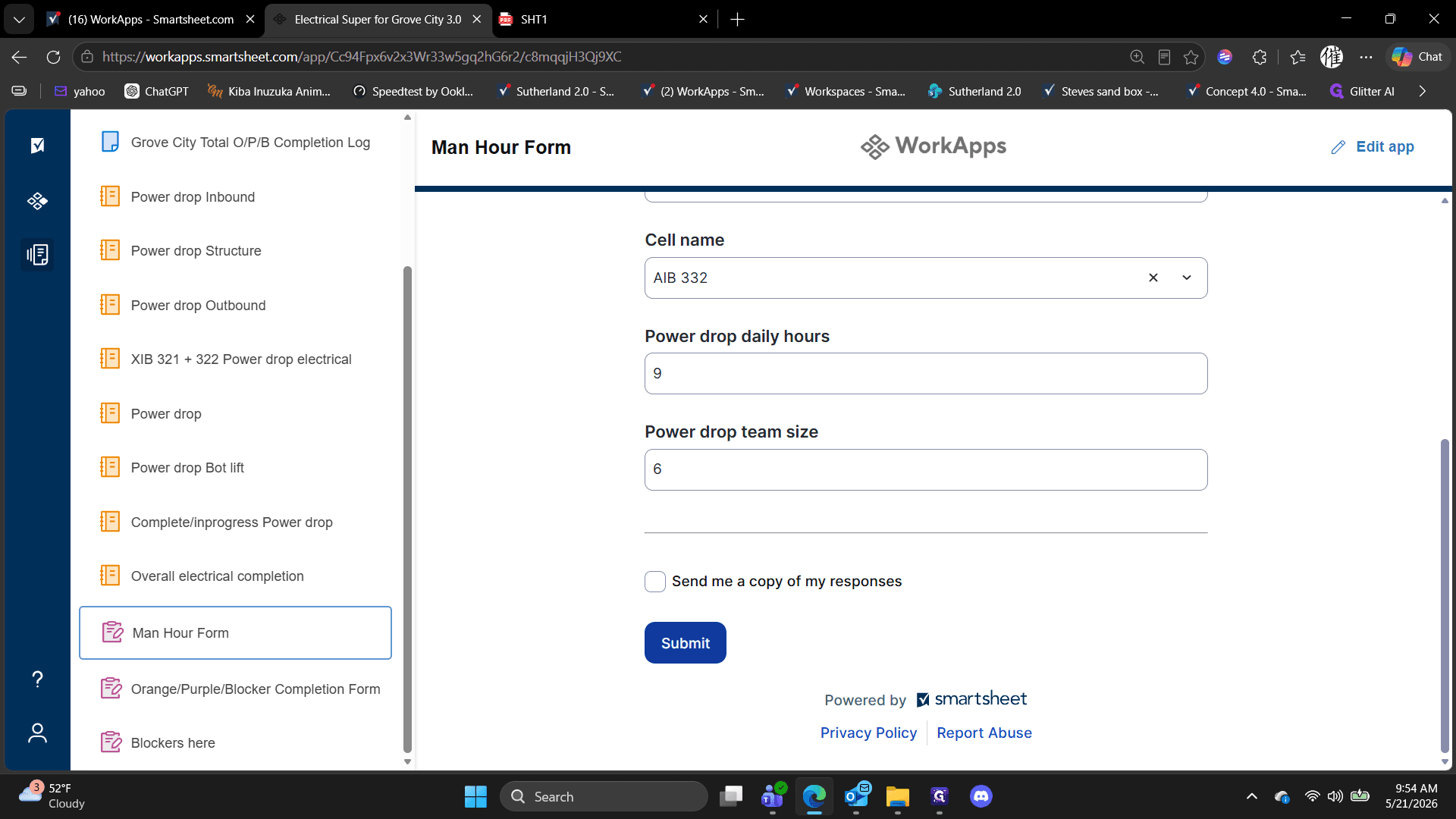Open browser extensions puzzle icon
Screen dimensions: 1456x819
pos(1260,57)
